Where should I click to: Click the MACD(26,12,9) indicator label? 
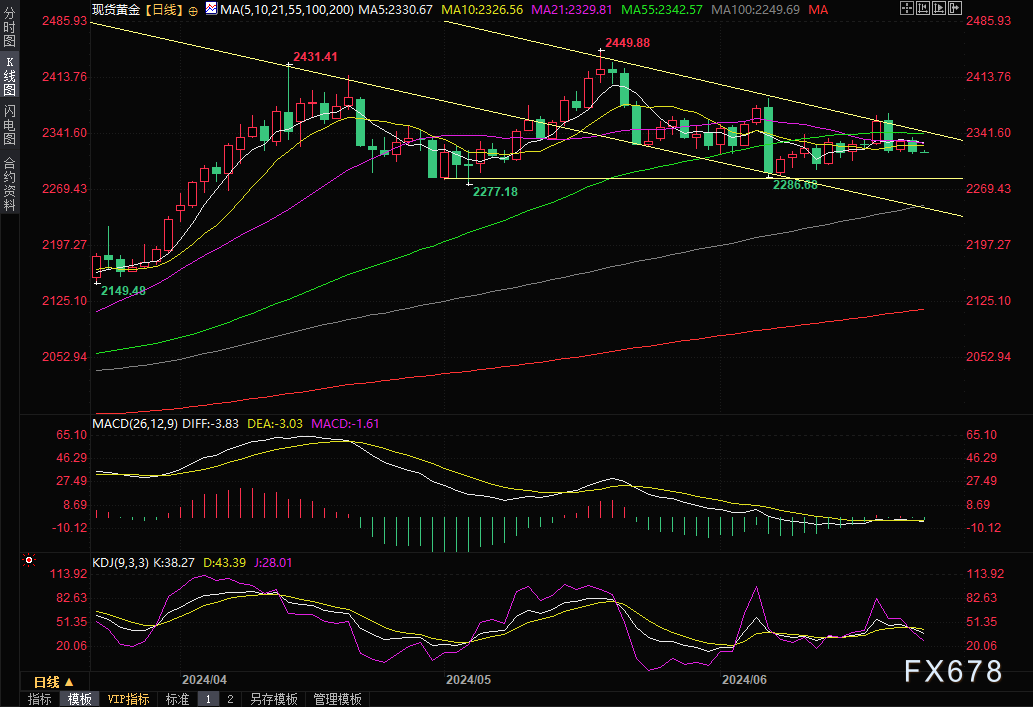pos(135,423)
